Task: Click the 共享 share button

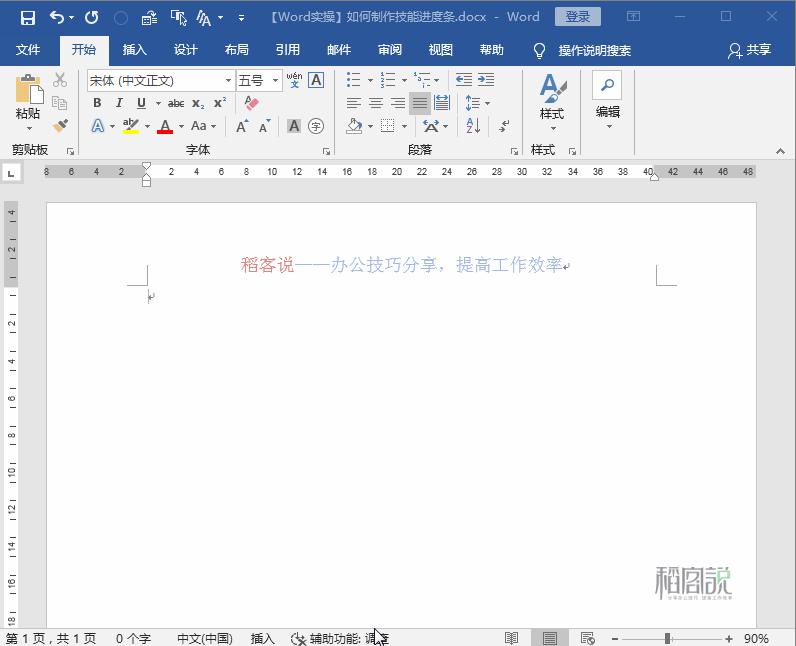Action: tap(750, 50)
